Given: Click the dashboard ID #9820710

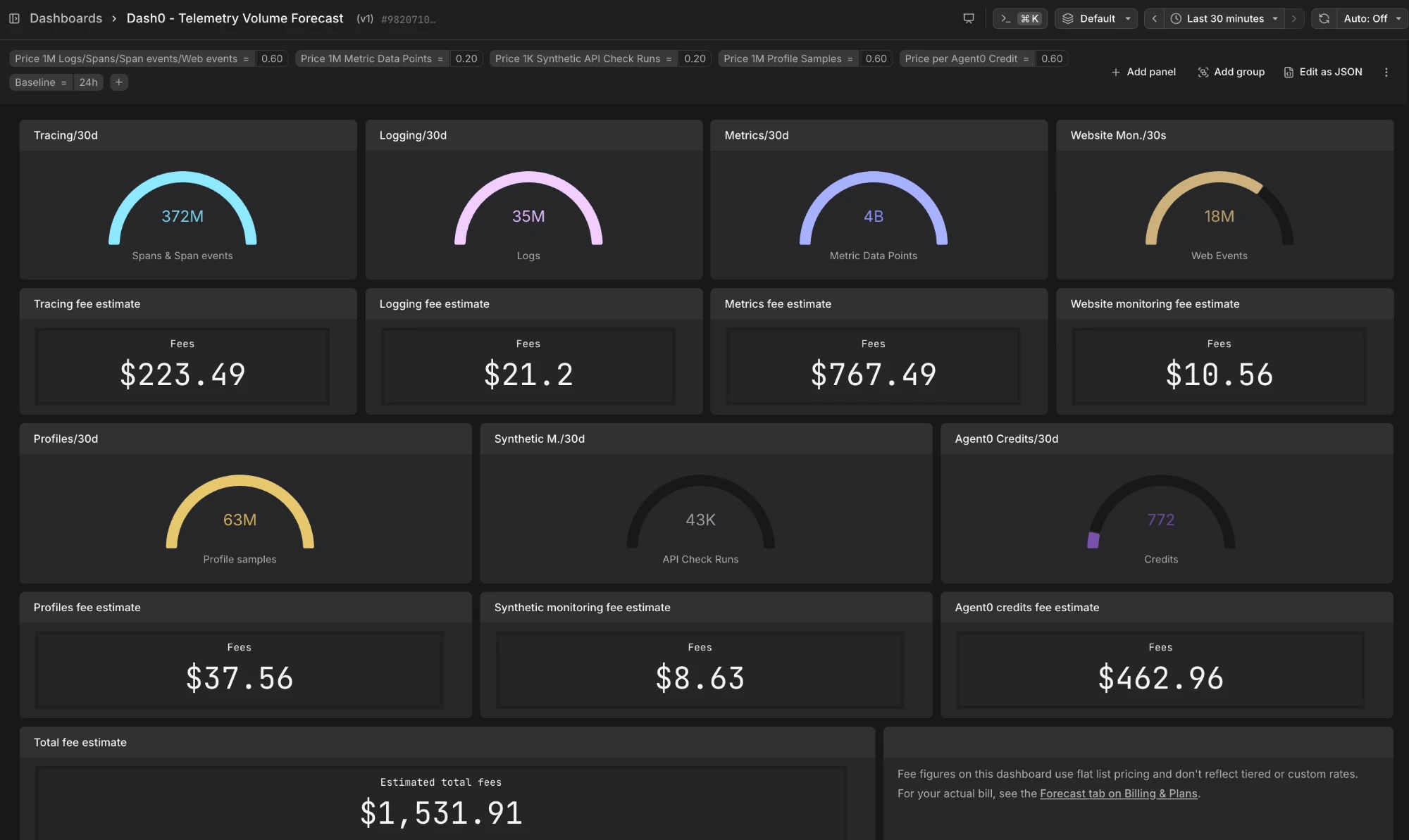Looking at the screenshot, I should point(409,20).
